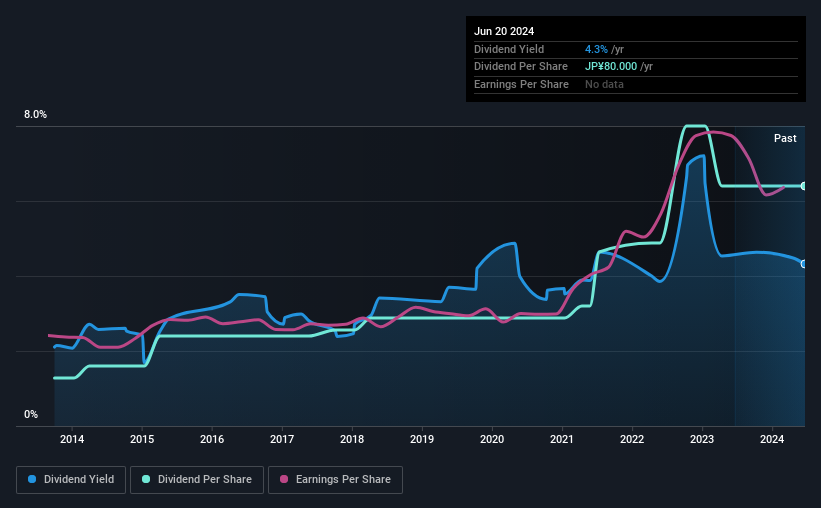The image size is (821, 508).
Task: Select the 2020 x-axis year label
Action: click(492, 439)
